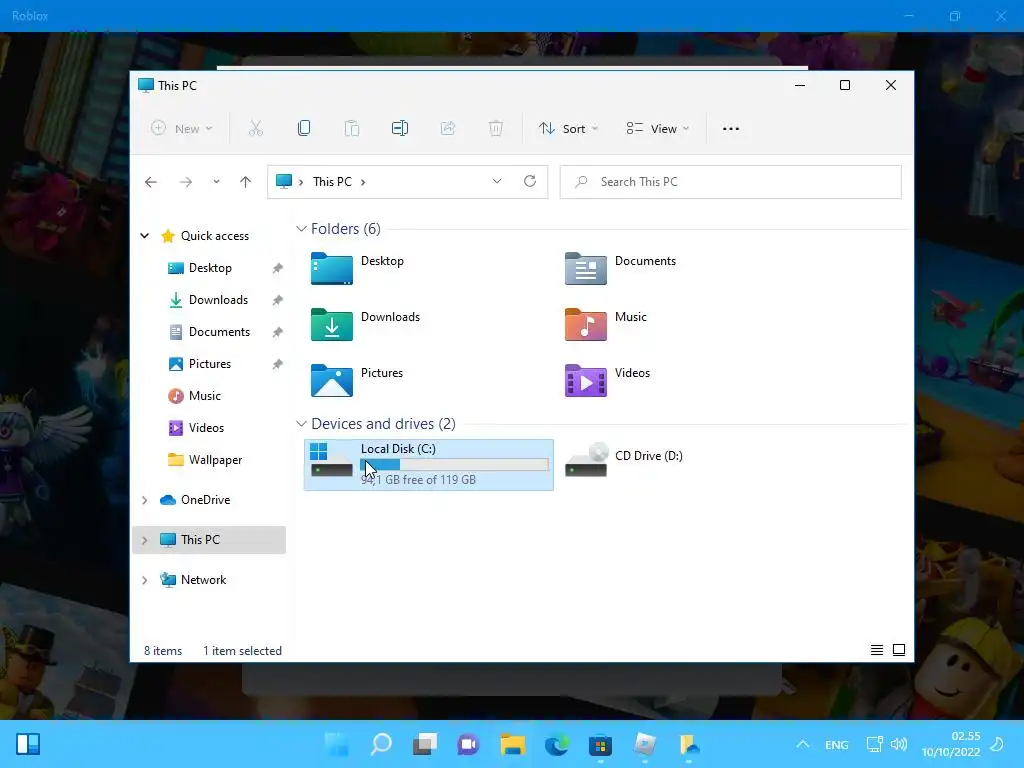Click the Copy icon in toolbar

(x=304, y=129)
